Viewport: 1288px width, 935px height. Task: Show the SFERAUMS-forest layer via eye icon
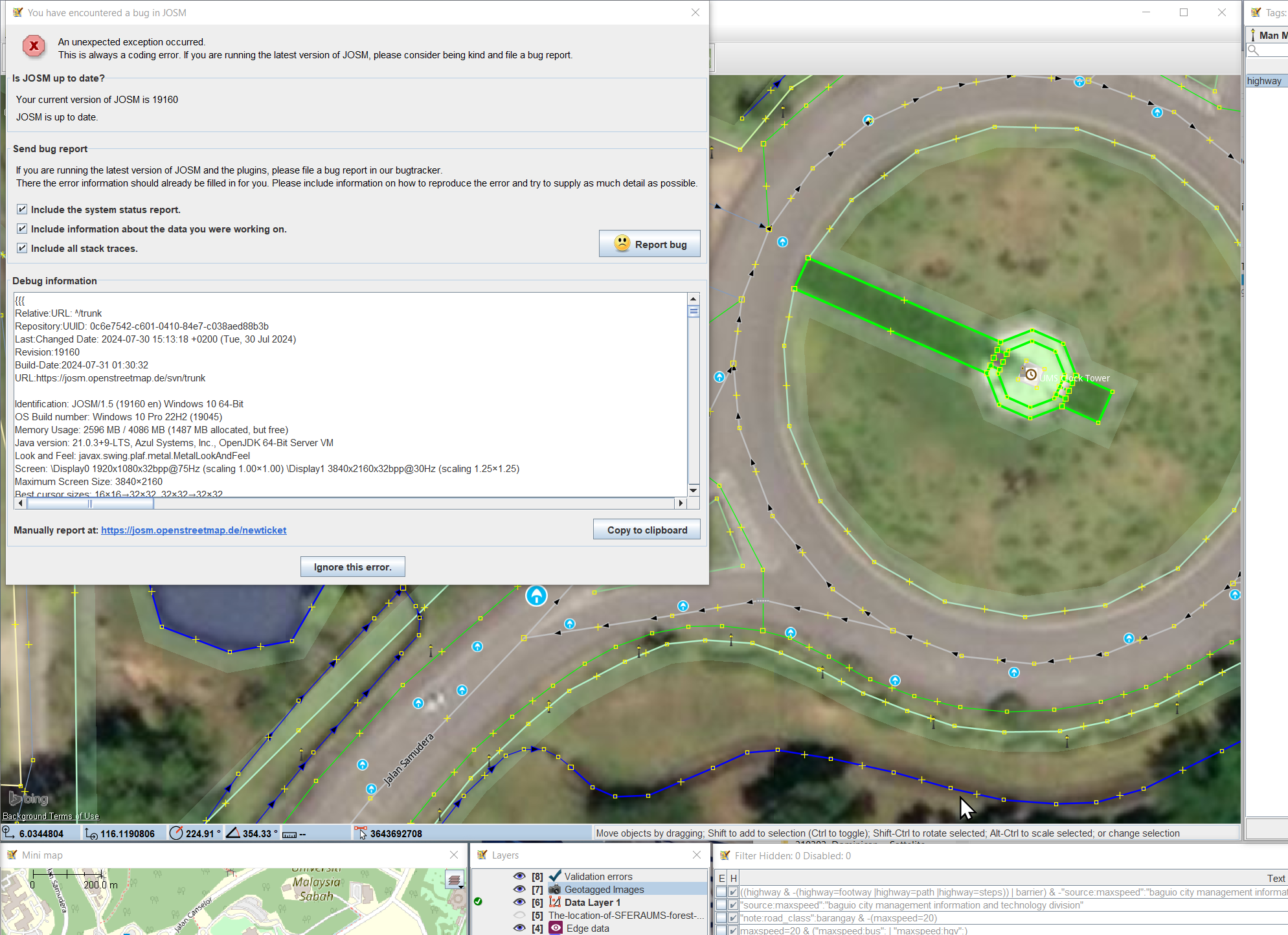tap(519, 915)
